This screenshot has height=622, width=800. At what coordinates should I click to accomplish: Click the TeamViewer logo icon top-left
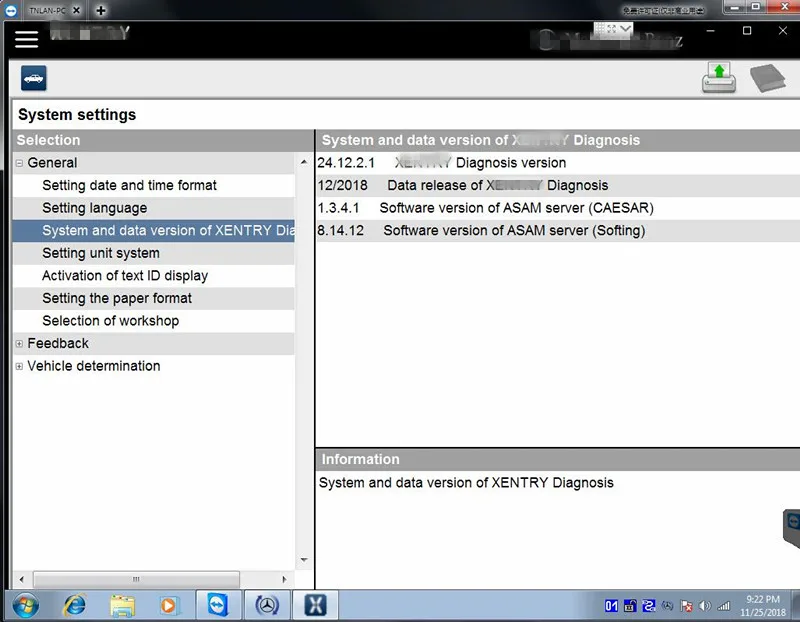11,10
